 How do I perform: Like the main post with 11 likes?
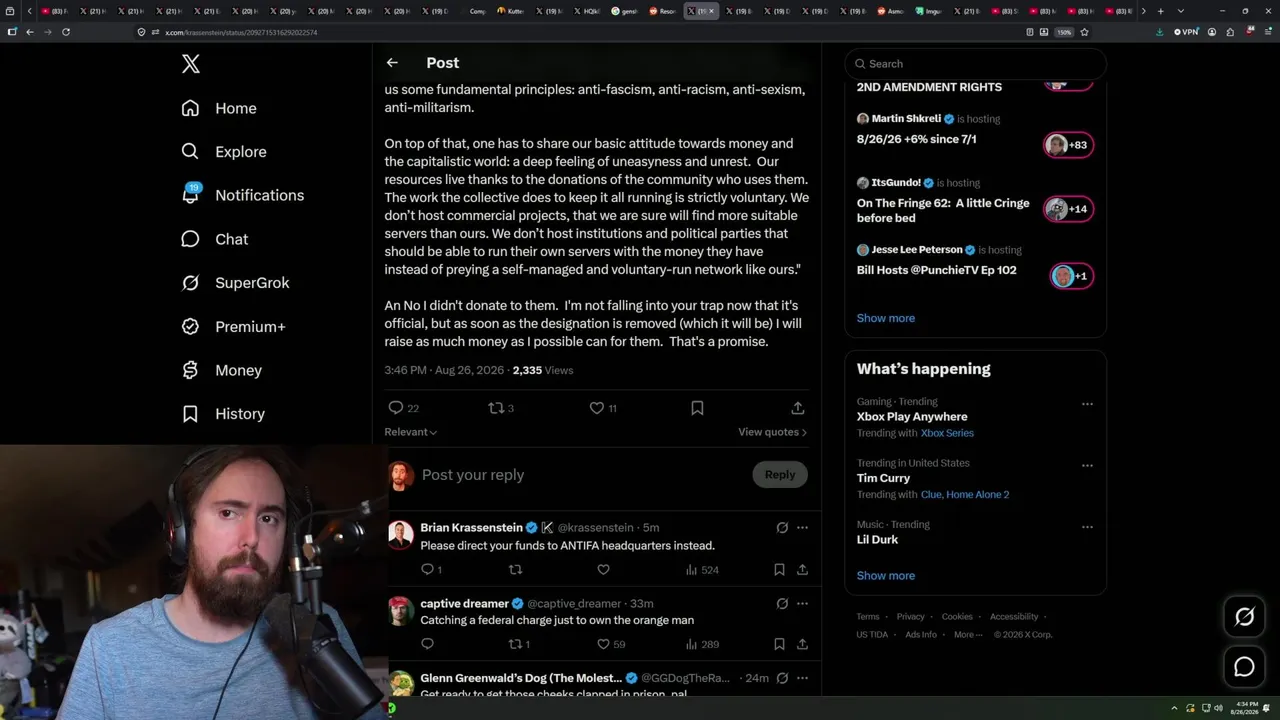point(602,408)
